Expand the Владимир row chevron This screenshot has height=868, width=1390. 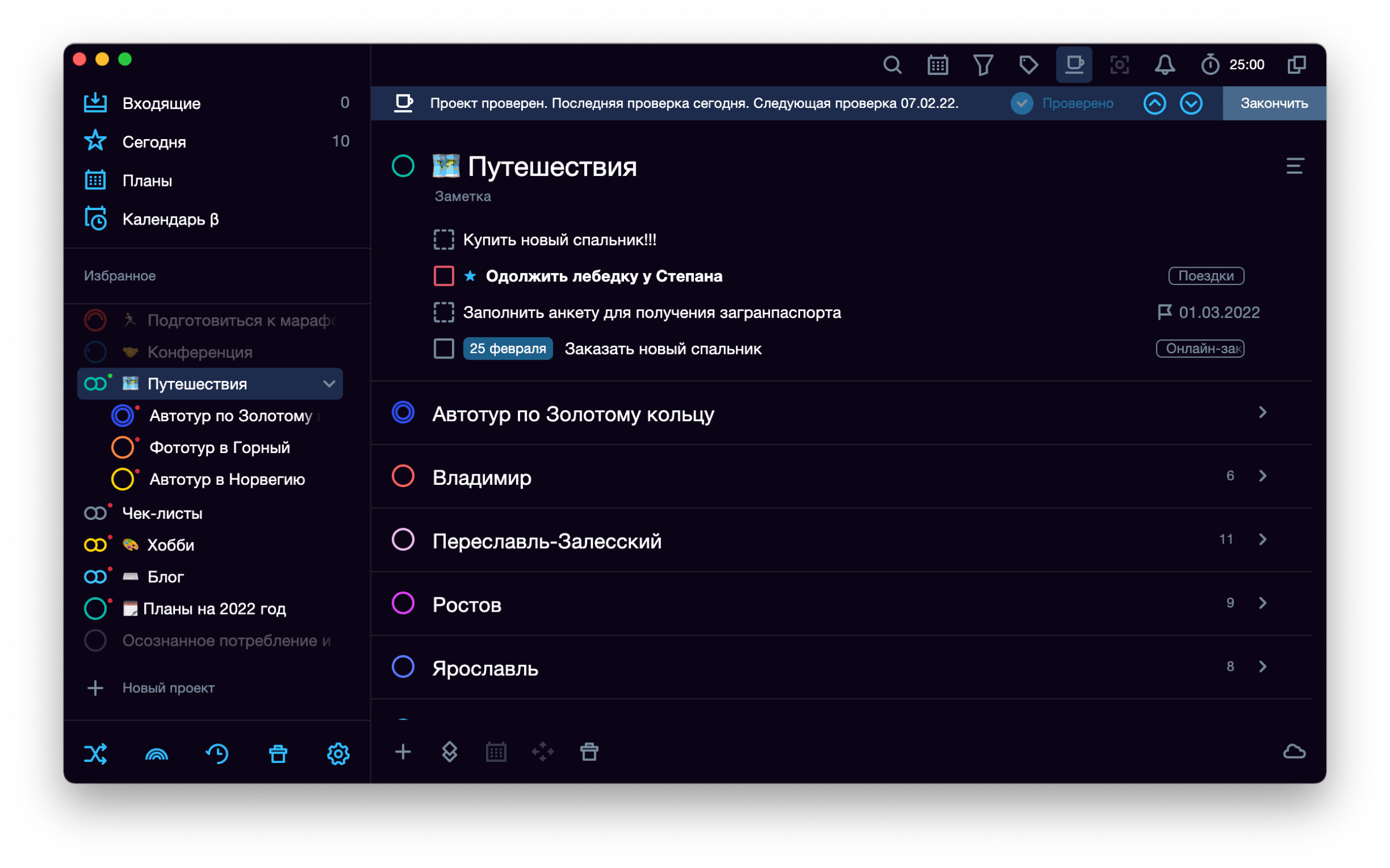click(1262, 476)
